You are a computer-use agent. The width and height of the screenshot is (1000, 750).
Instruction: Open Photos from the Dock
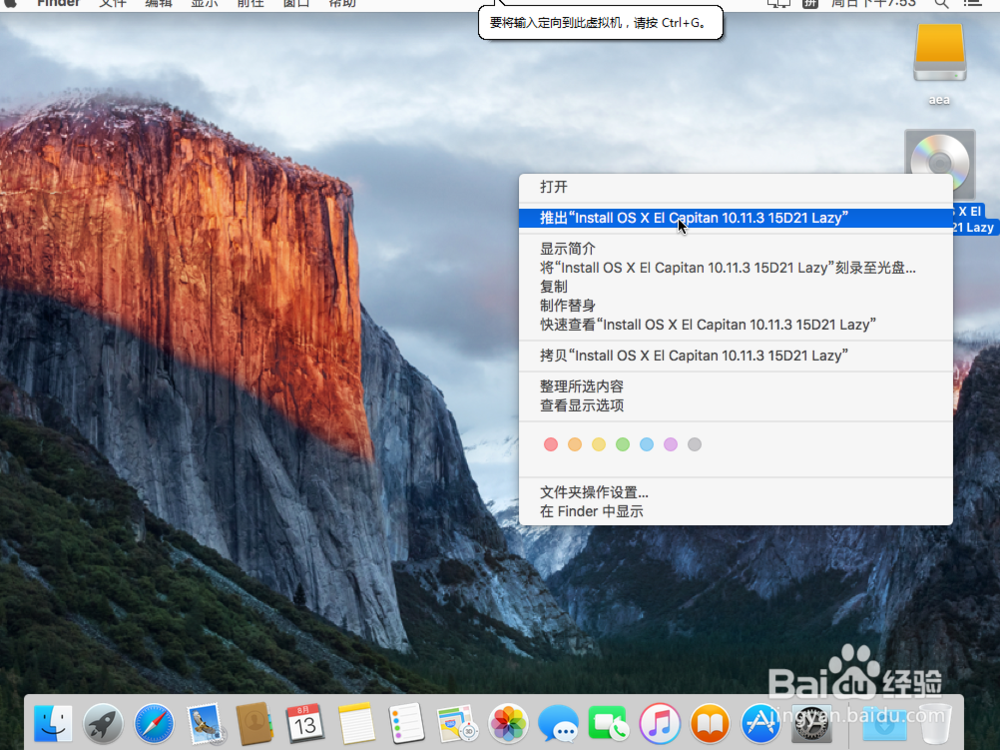pos(508,723)
